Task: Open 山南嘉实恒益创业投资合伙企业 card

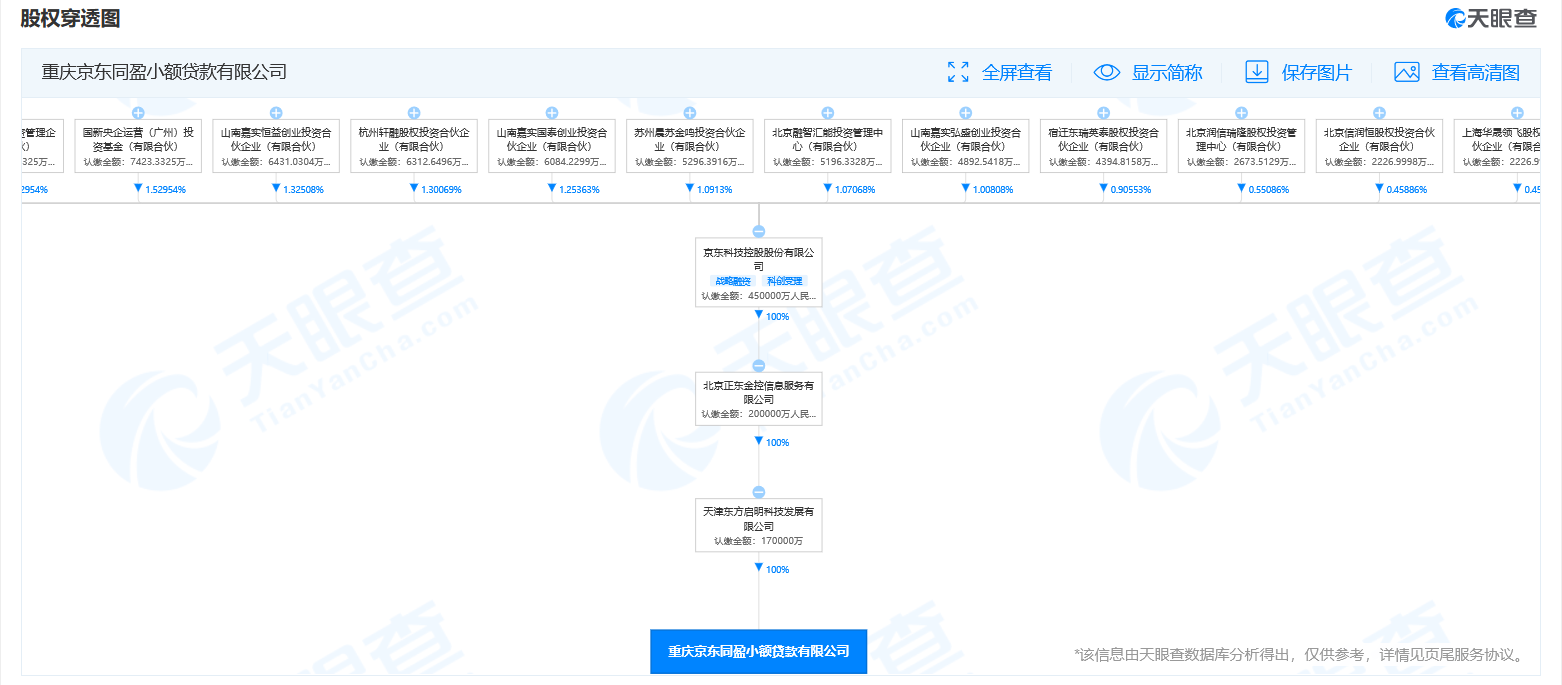Action: click(x=276, y=146)
